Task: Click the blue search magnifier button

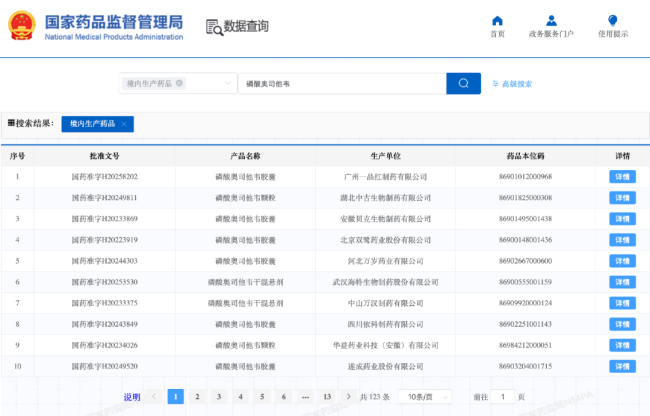Action: pyautogui.click(x=463, y=83)
